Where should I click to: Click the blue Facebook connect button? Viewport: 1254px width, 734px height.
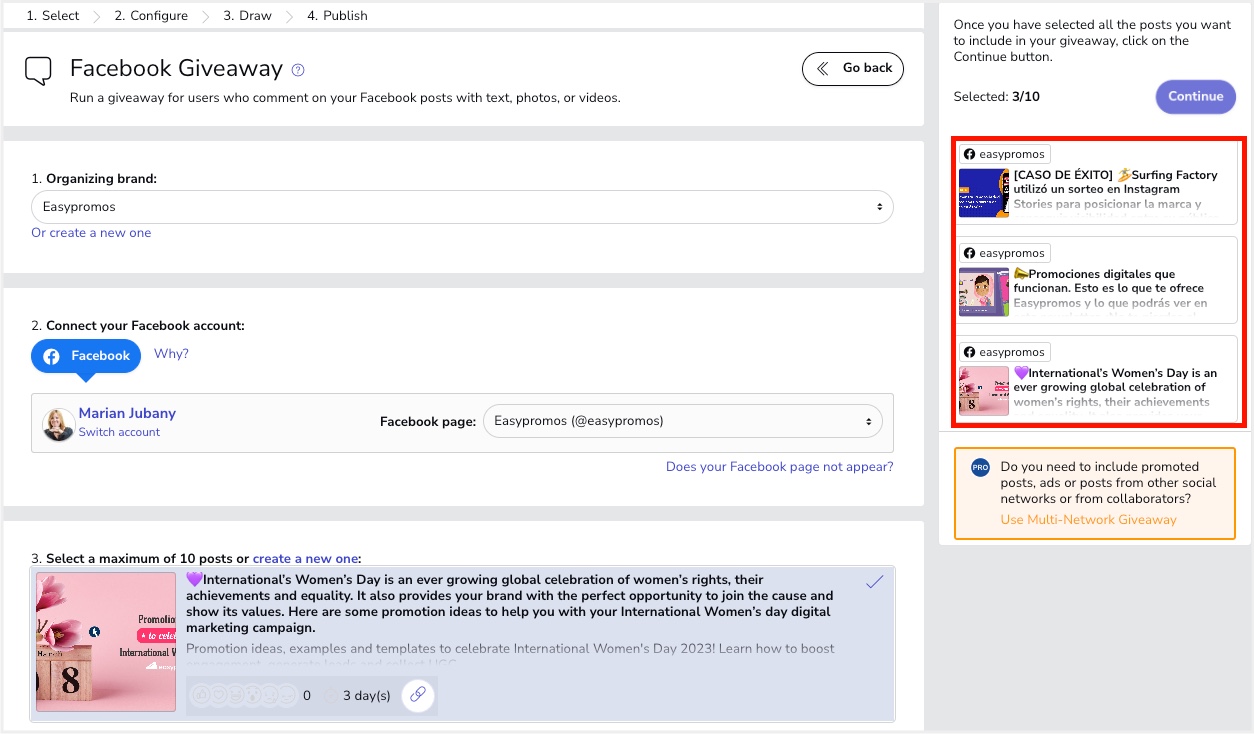coord(86,356)
